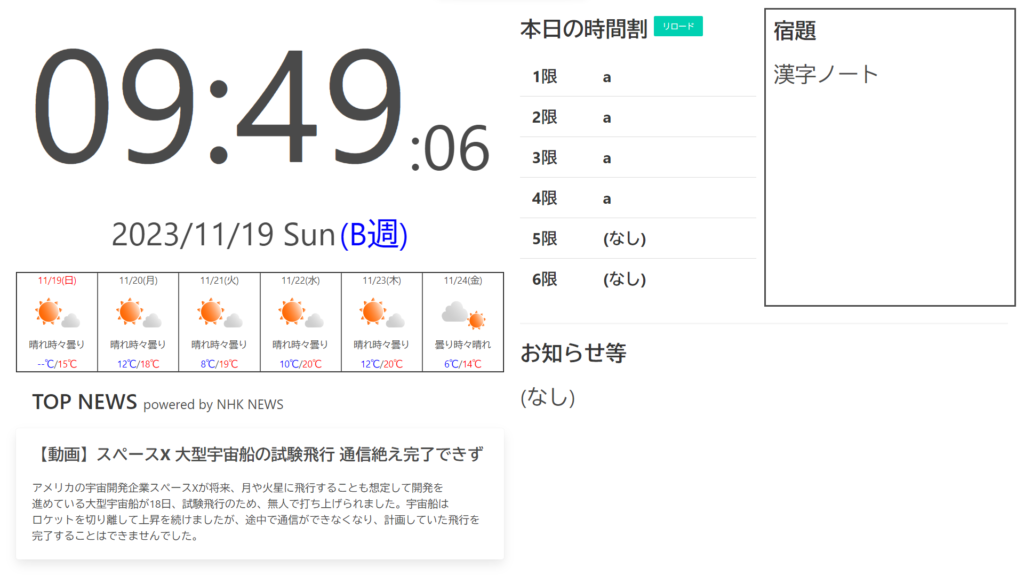Click the 漢字ノート homework entry
Image resolution: width=1024 pixels, height=576 pixels.
tap(826, 74)
